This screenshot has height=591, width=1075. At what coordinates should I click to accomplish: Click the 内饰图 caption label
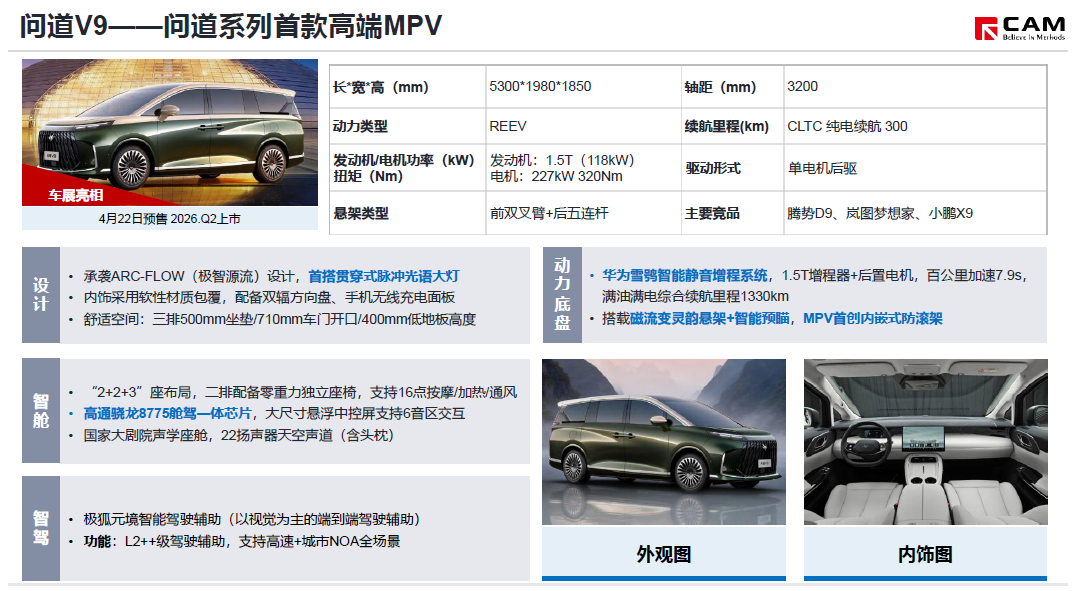(926, 554)
